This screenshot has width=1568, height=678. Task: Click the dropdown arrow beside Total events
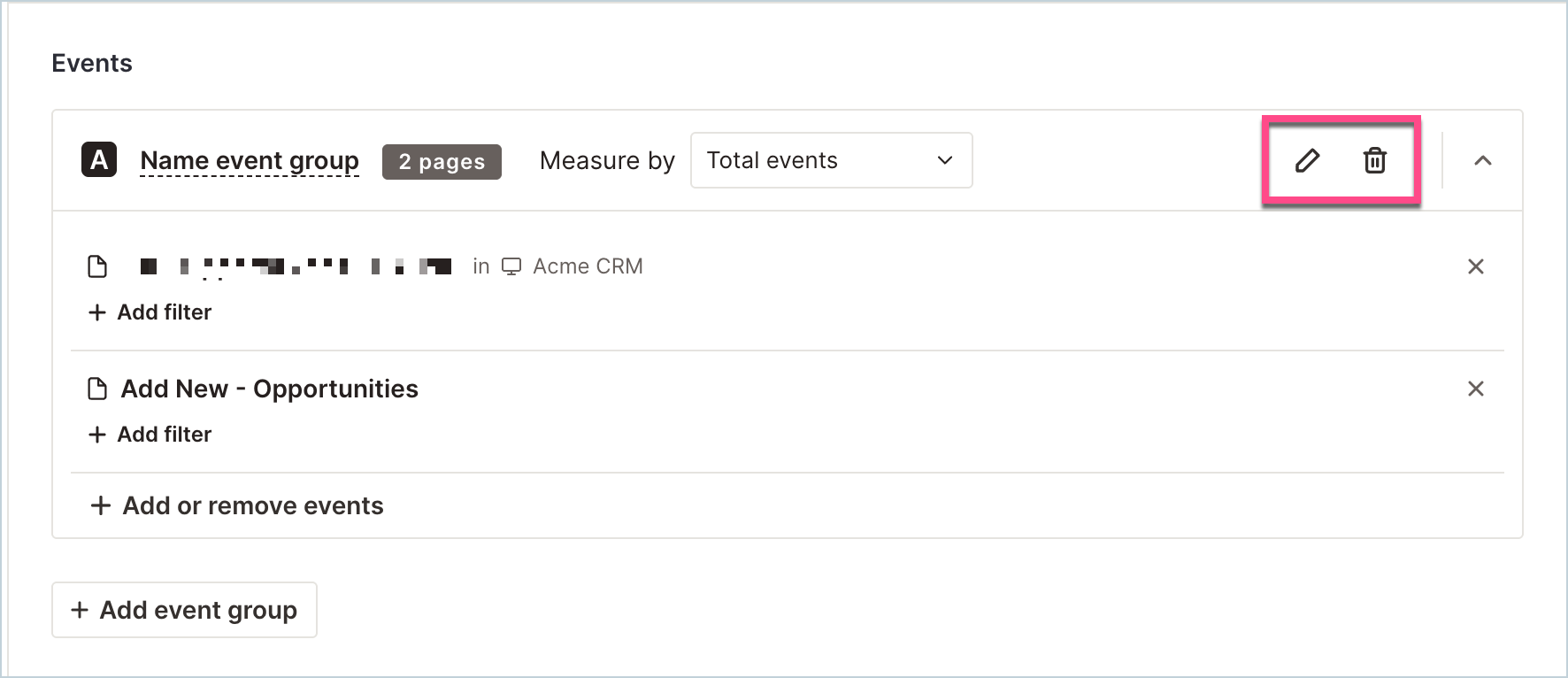(945, 160)
